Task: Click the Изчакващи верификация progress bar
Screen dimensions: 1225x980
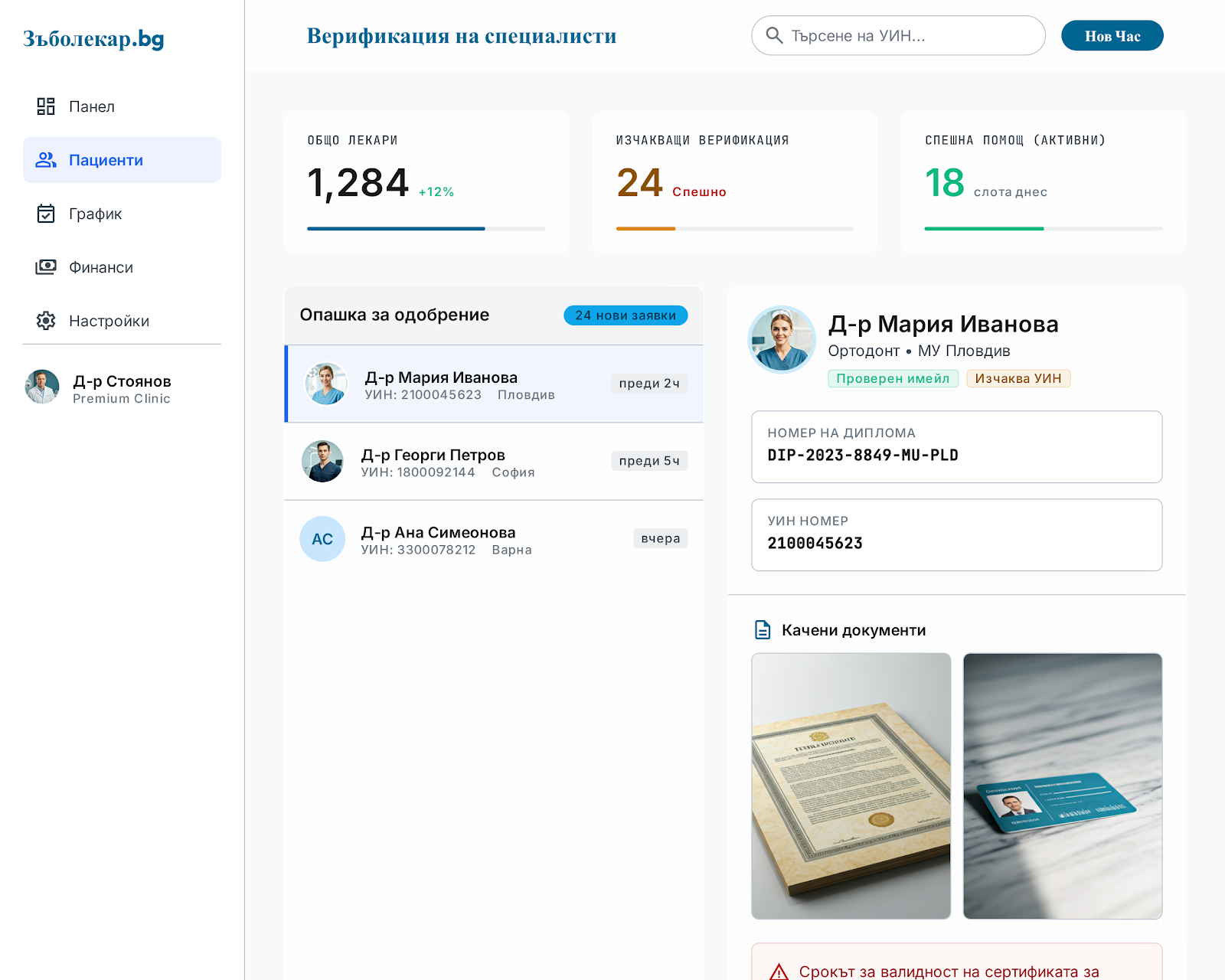Action: (735, 228)
